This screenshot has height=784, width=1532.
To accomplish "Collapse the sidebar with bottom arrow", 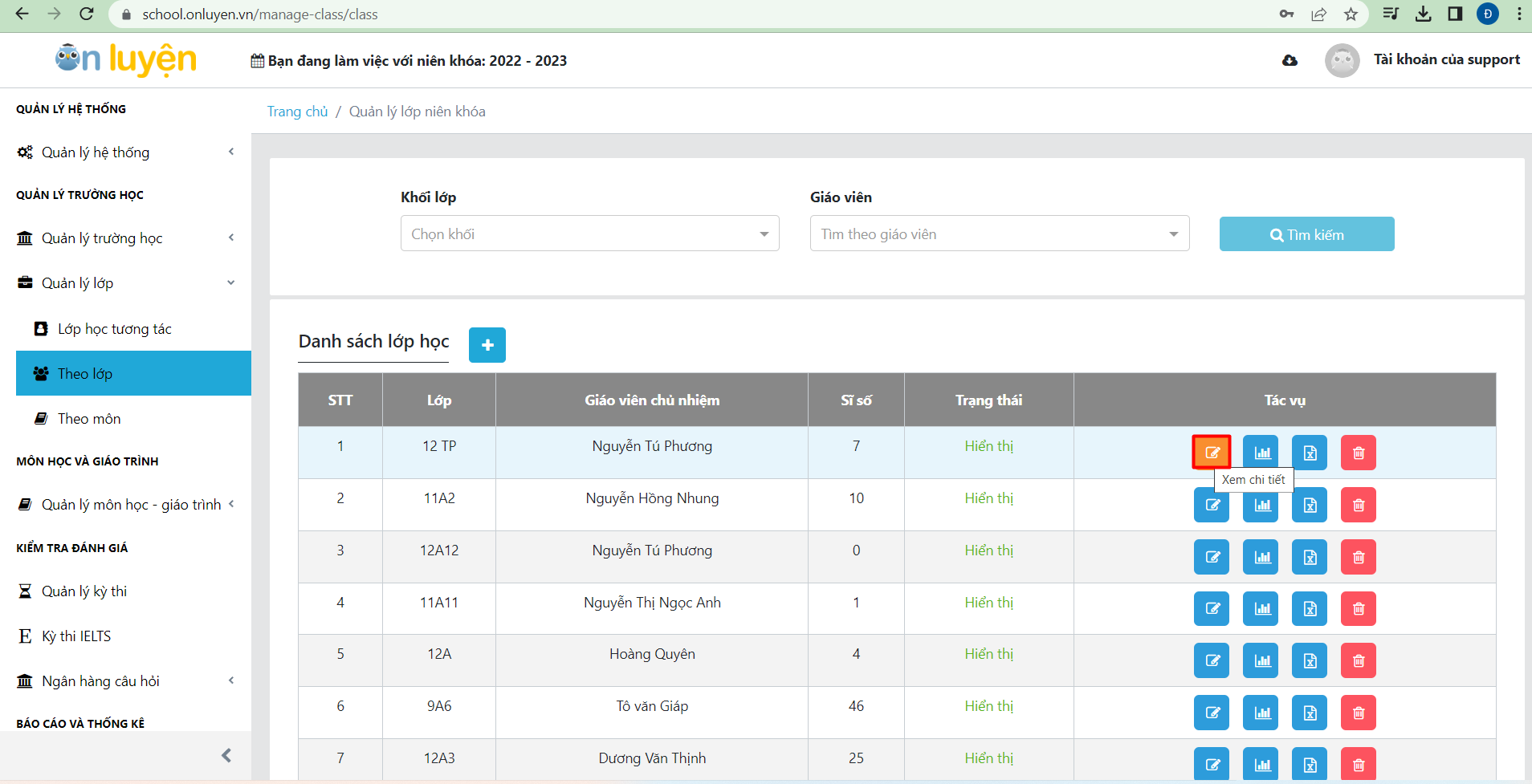I will [x=226, y=755].
